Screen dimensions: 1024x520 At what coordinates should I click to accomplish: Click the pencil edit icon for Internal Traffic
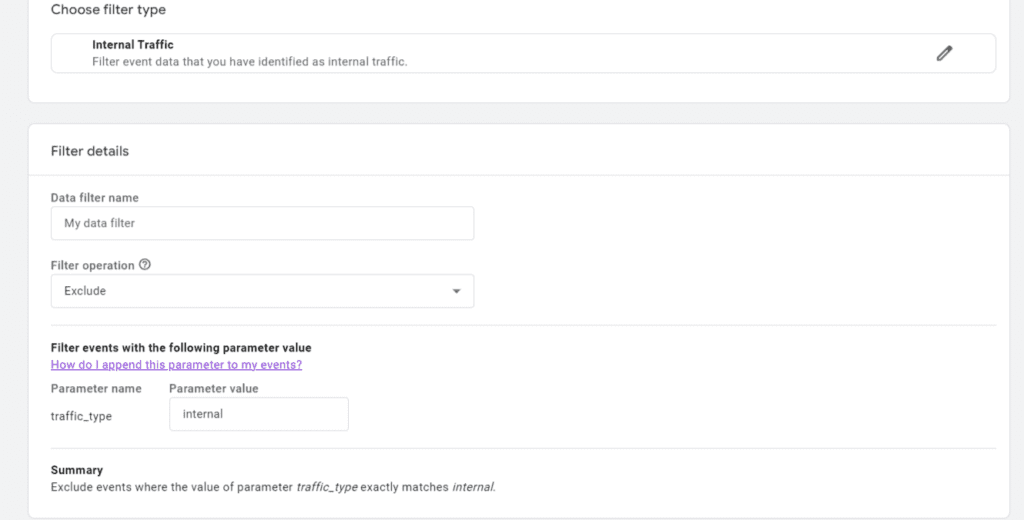(944, 54)
